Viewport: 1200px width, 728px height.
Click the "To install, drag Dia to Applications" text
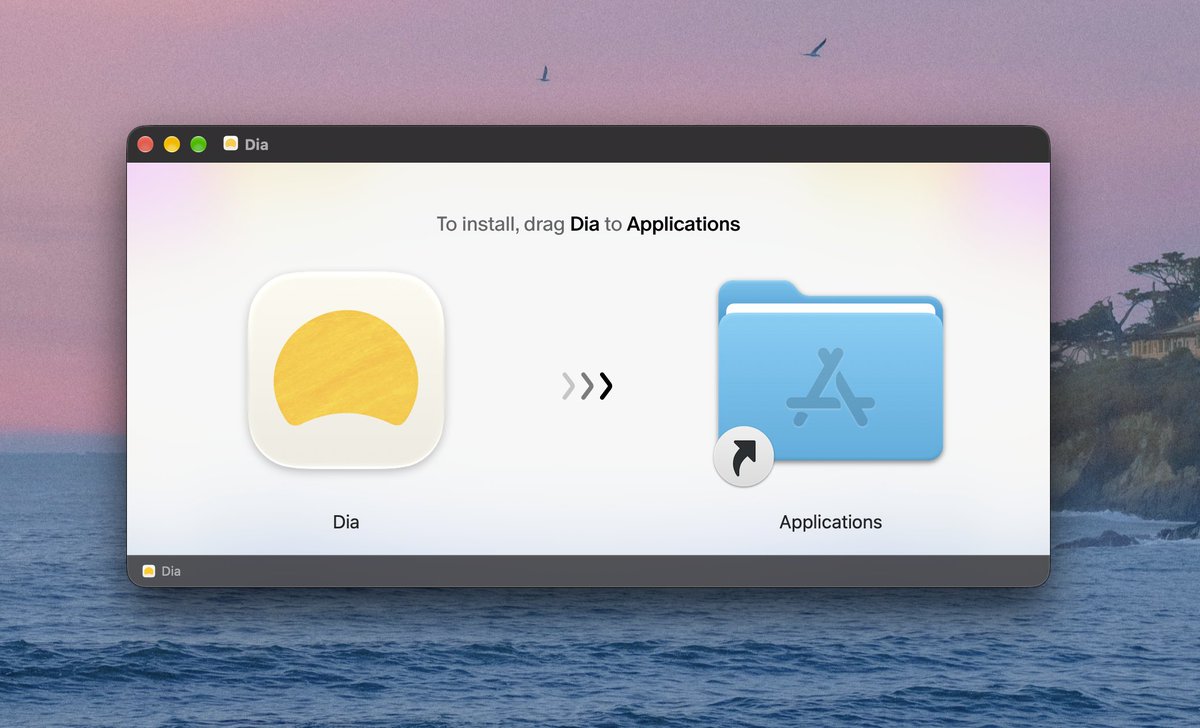pyautogui.click(x=588, y=224)
